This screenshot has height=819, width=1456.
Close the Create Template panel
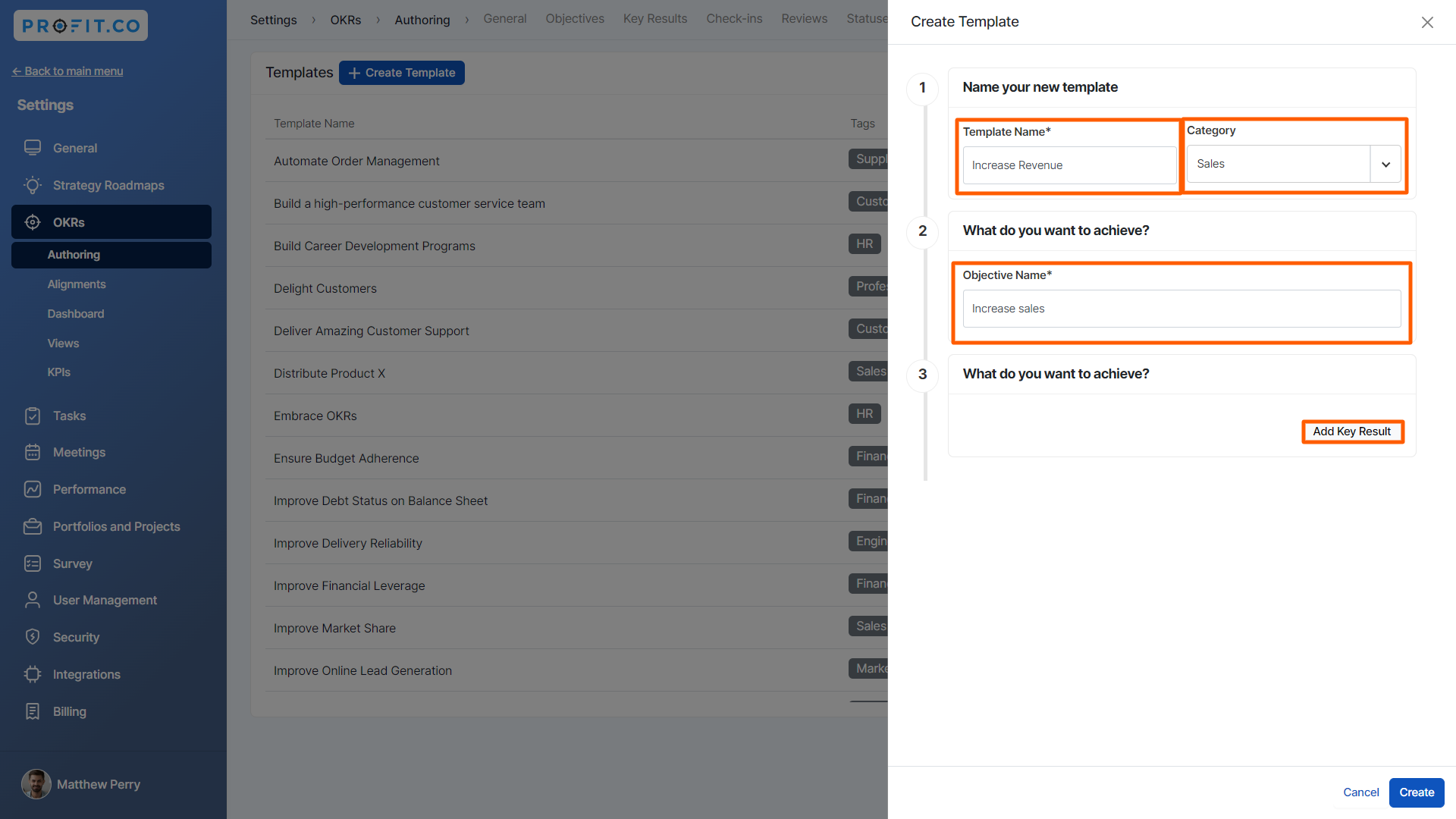1426,22
